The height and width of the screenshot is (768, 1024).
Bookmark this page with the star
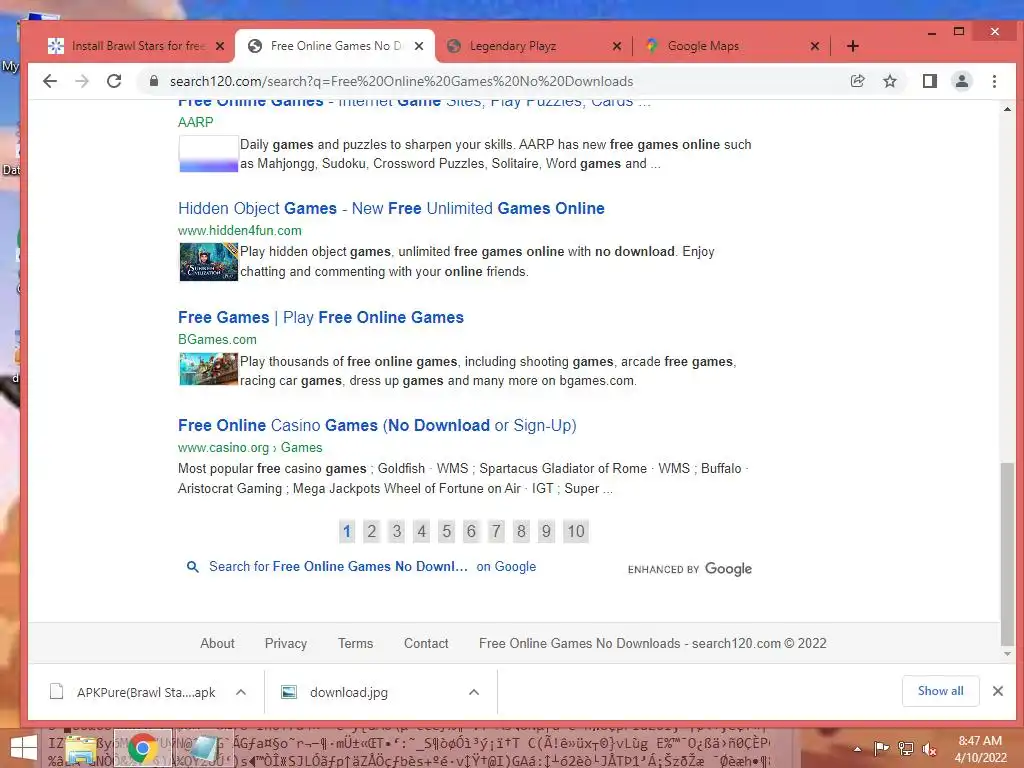pos(889,81)
